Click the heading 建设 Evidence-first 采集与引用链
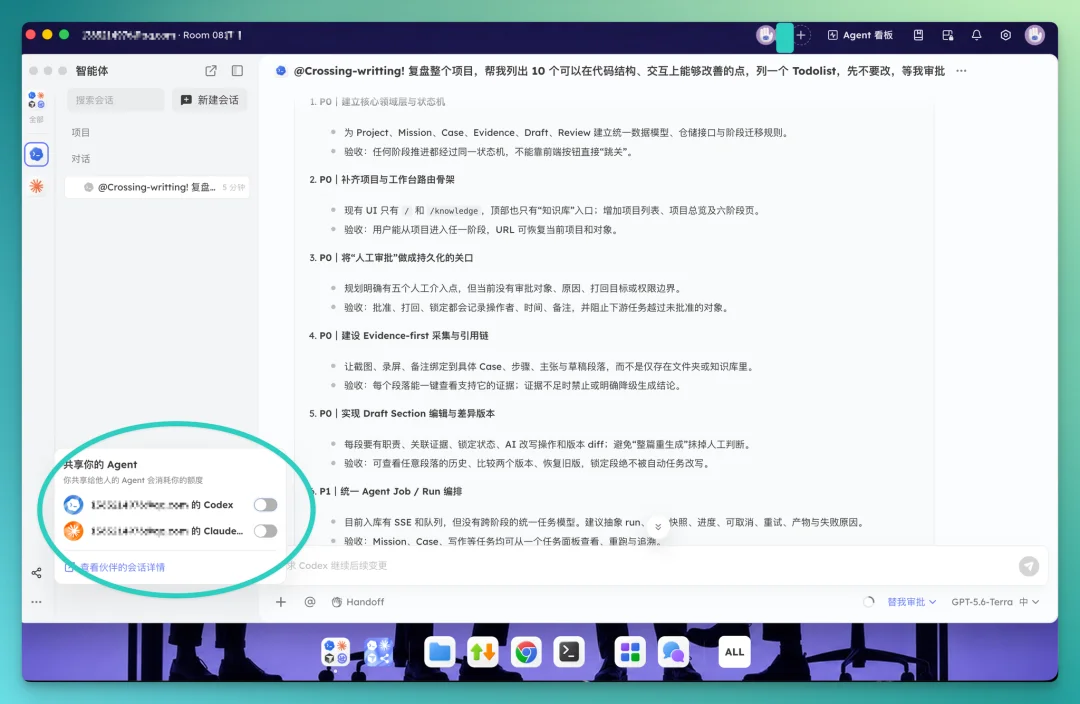The width and height of the screenshot is (1080, 704). coord(415,335)
